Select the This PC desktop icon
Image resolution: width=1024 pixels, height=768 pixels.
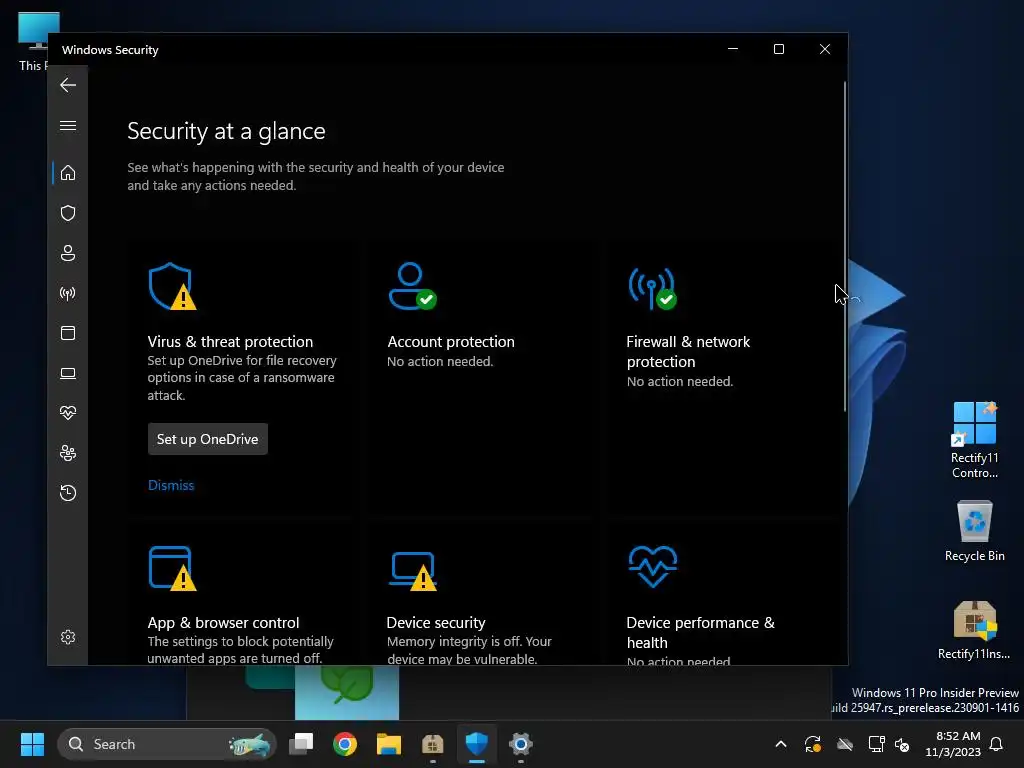coord(34,42)
